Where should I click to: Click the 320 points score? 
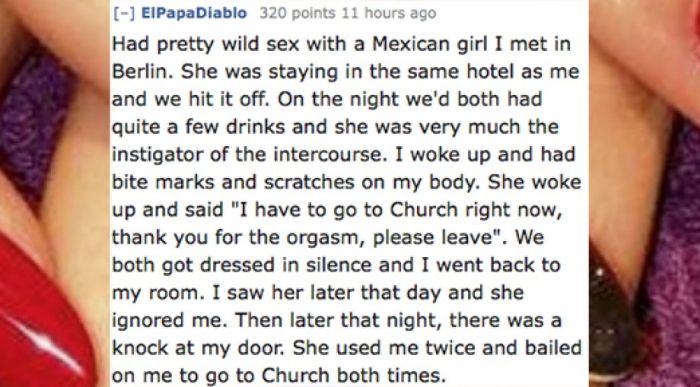(297, 13)
